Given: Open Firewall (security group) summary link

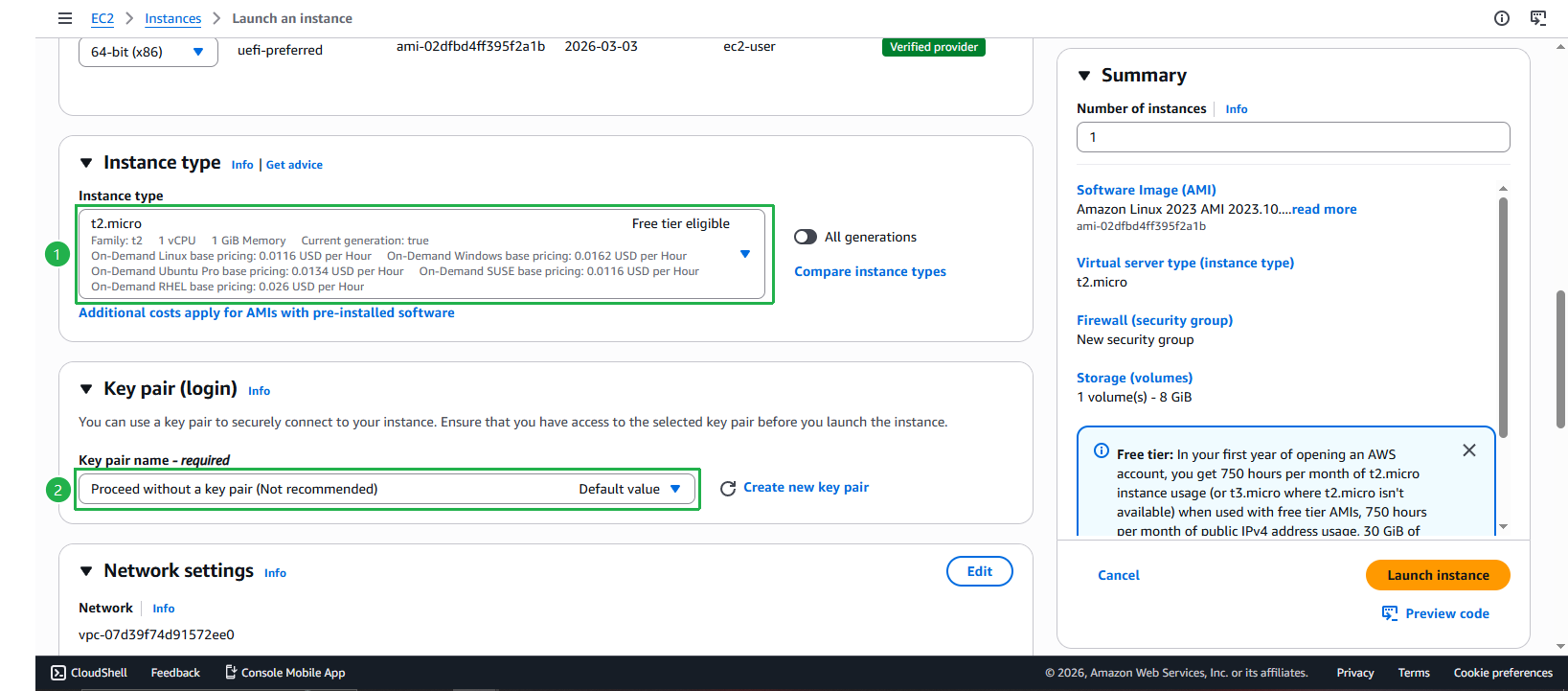Looking at the screenshot, I should [1154, 320].
